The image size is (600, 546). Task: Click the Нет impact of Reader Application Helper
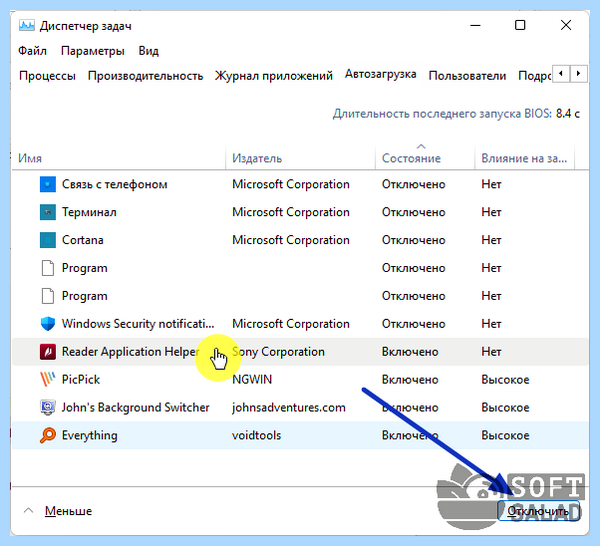[x=491, y=352]
